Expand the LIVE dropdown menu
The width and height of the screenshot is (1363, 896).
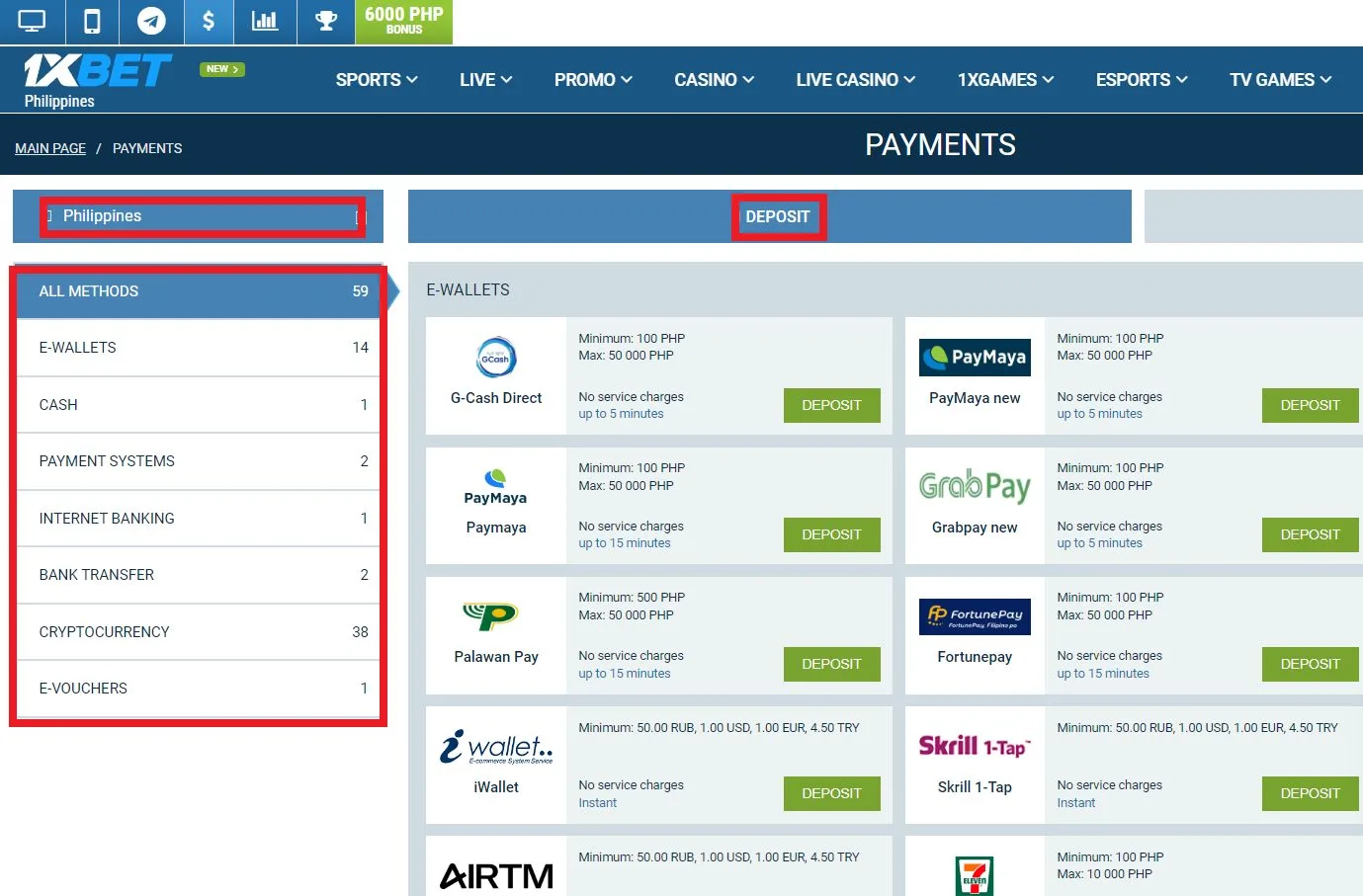point(485,80)
